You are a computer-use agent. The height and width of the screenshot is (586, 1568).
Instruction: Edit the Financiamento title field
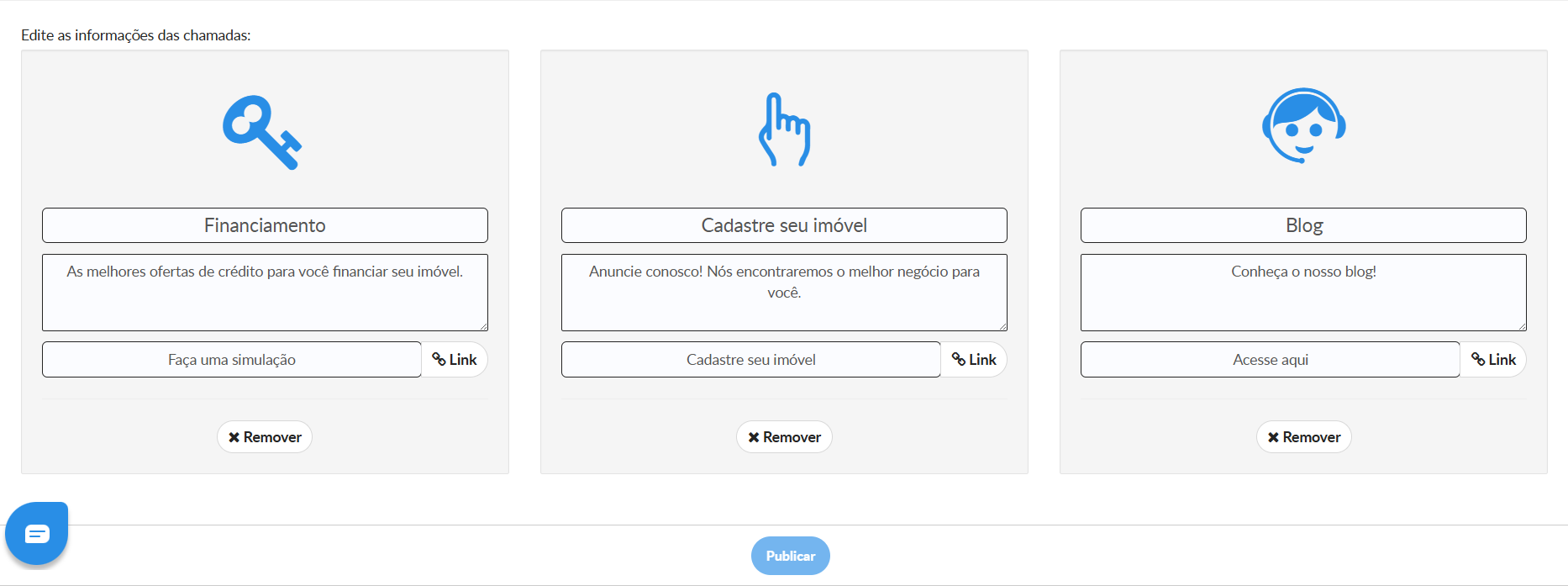pos(265,225)
